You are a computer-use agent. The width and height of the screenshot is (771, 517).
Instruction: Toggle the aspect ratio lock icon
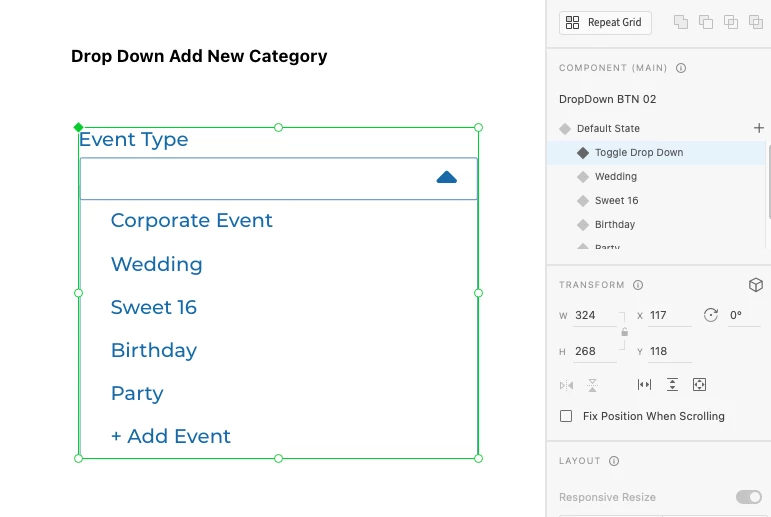(x=624, y=332)
